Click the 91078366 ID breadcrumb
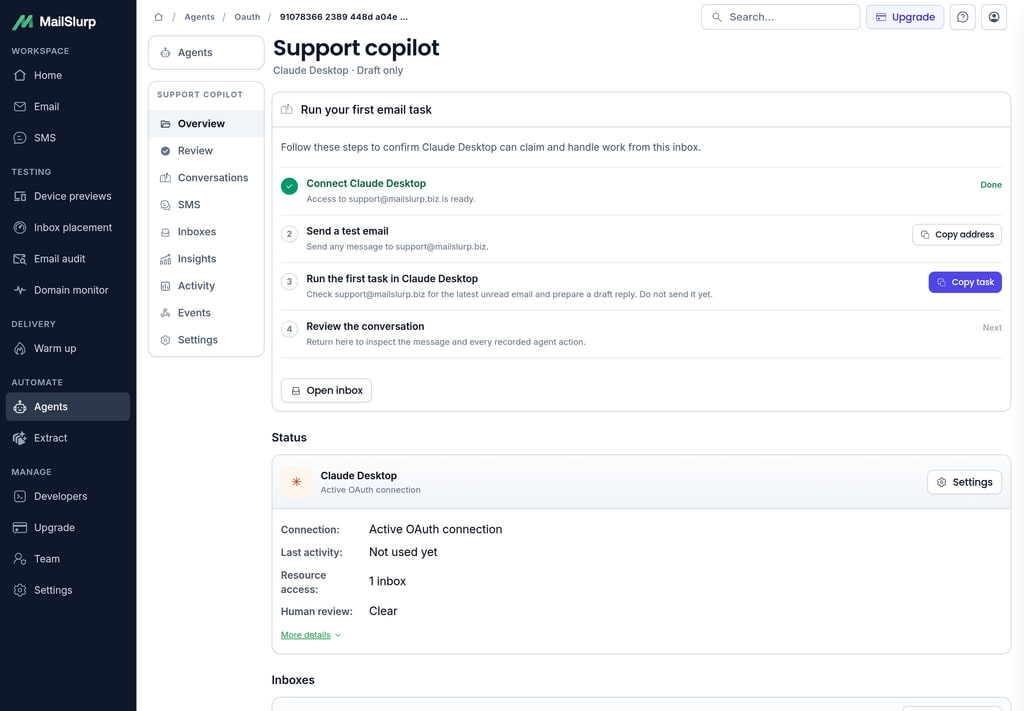The image size is (1024, 711). pos(344,17)
